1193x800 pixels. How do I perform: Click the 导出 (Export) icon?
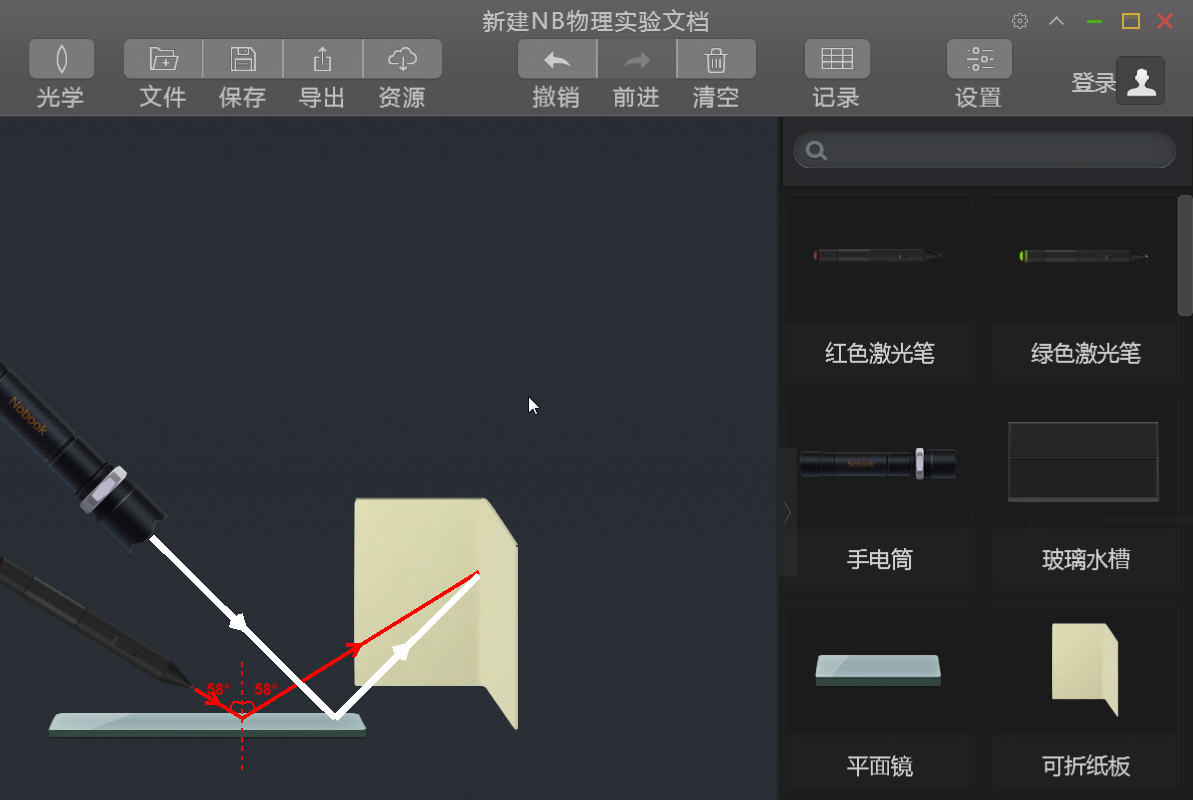click(x=322, y=59)
